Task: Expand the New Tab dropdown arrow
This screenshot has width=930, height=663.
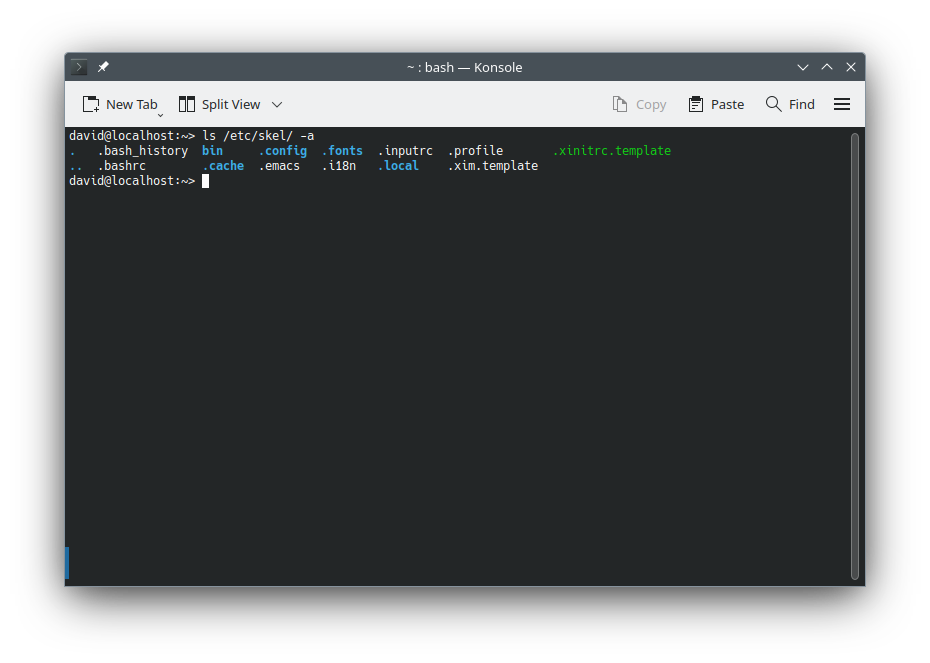Action: (160, 115)
